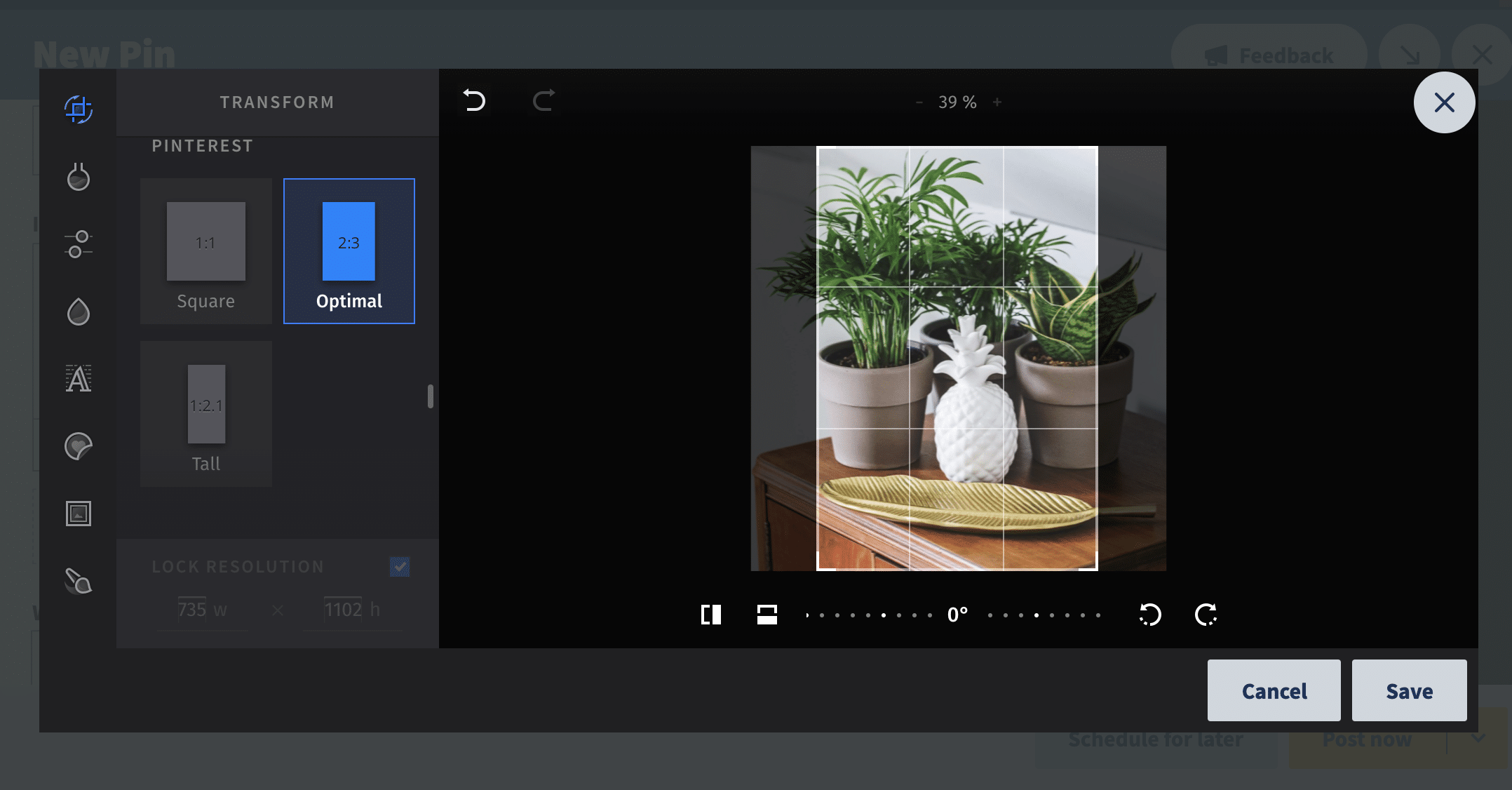Select the Frames tool icon
This screenshot has height=790, width=1512.
(78, 514)
